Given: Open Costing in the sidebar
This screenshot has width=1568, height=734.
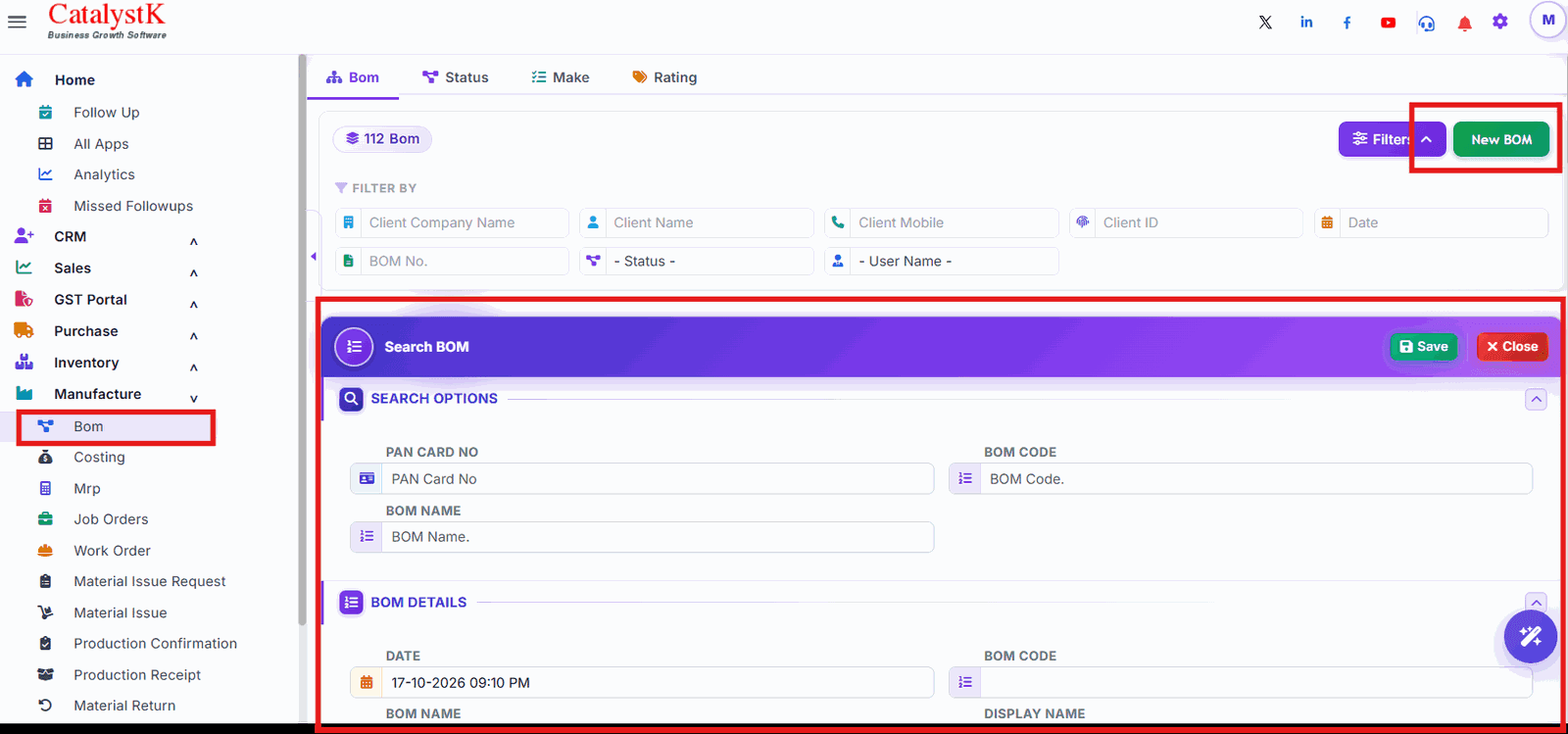Looking at the screenshot, I should point(99,458).
